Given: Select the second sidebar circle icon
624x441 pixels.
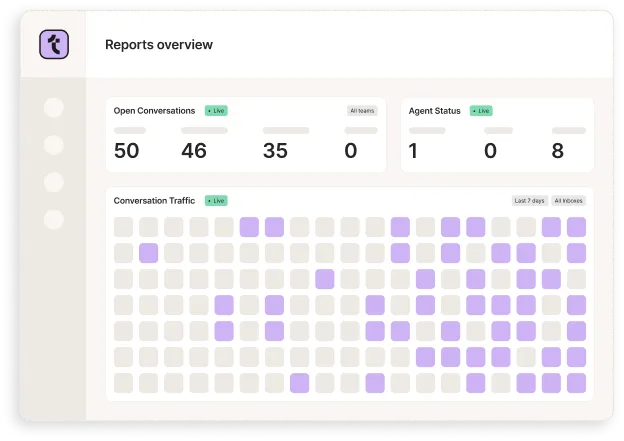Looking at the screenshot, I should click(x=54, y=145).
